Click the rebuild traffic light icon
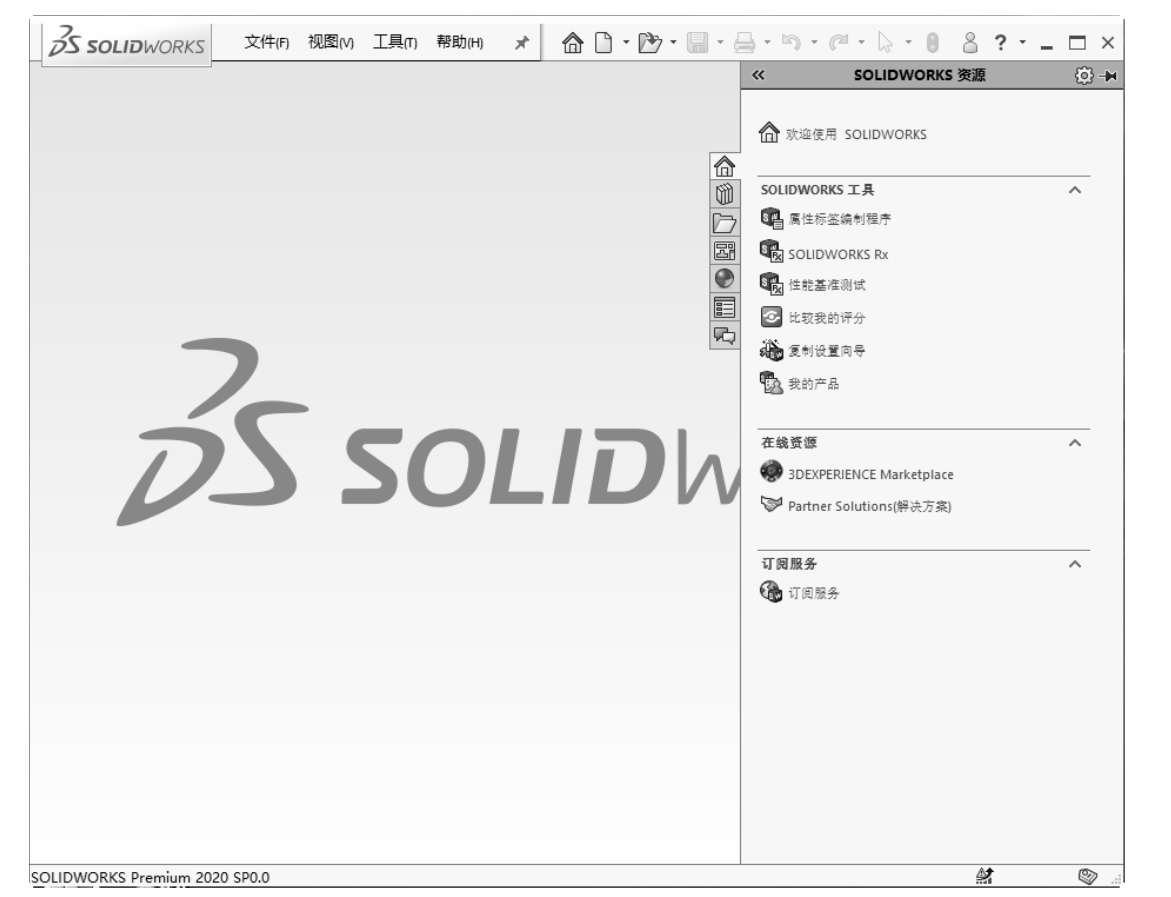1171x897 pixels. [932, 43]
